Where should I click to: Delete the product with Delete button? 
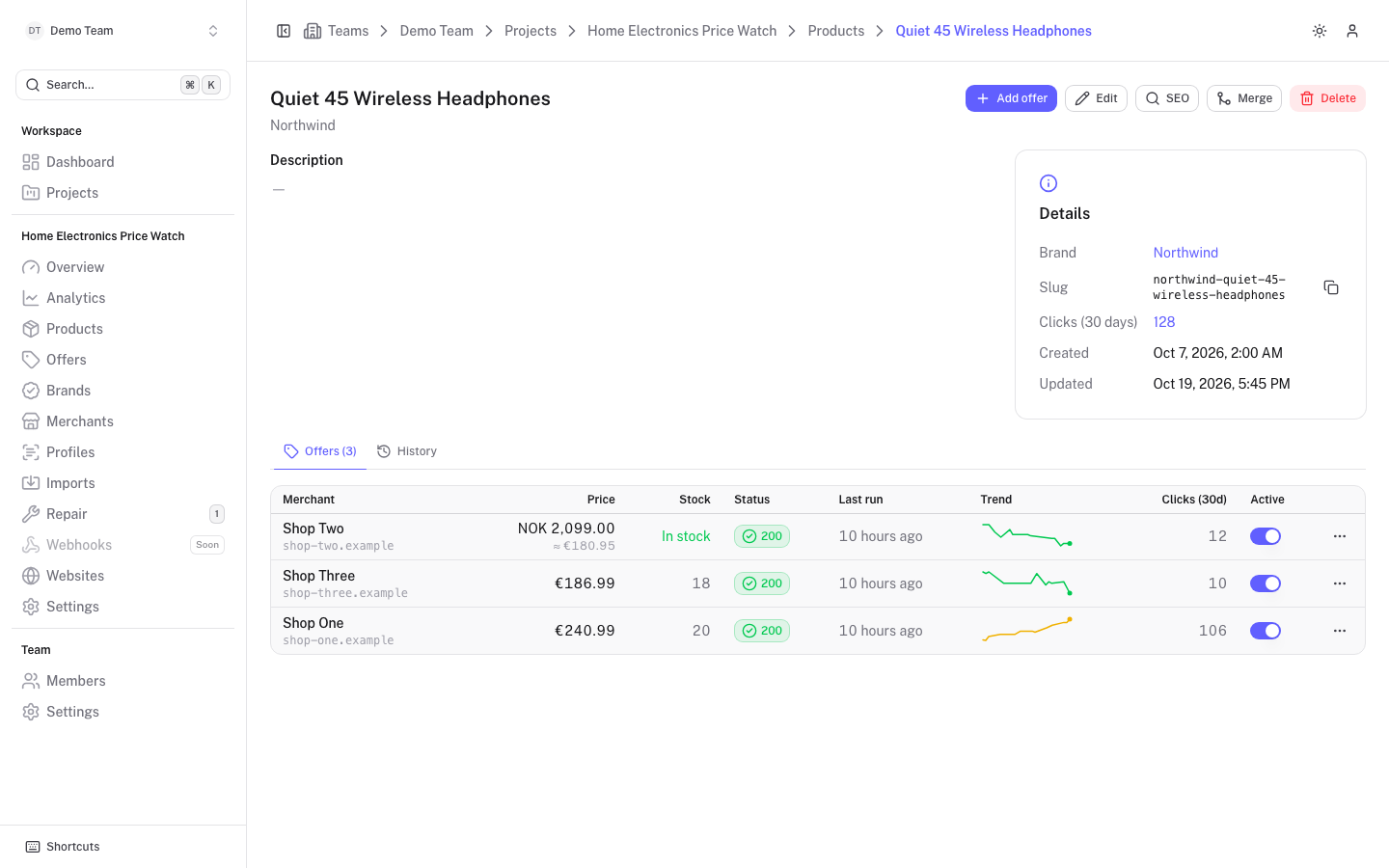[x=1327, y=98]
